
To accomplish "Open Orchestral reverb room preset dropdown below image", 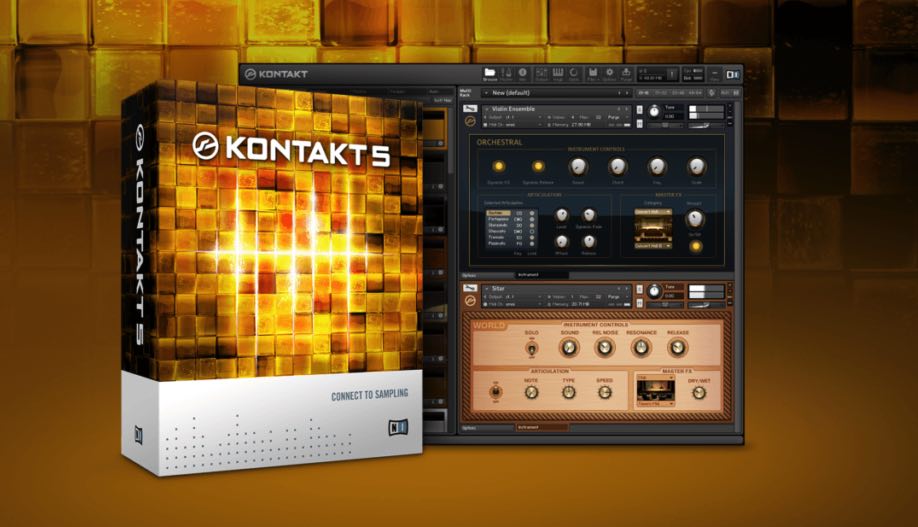I will [653, 246].
